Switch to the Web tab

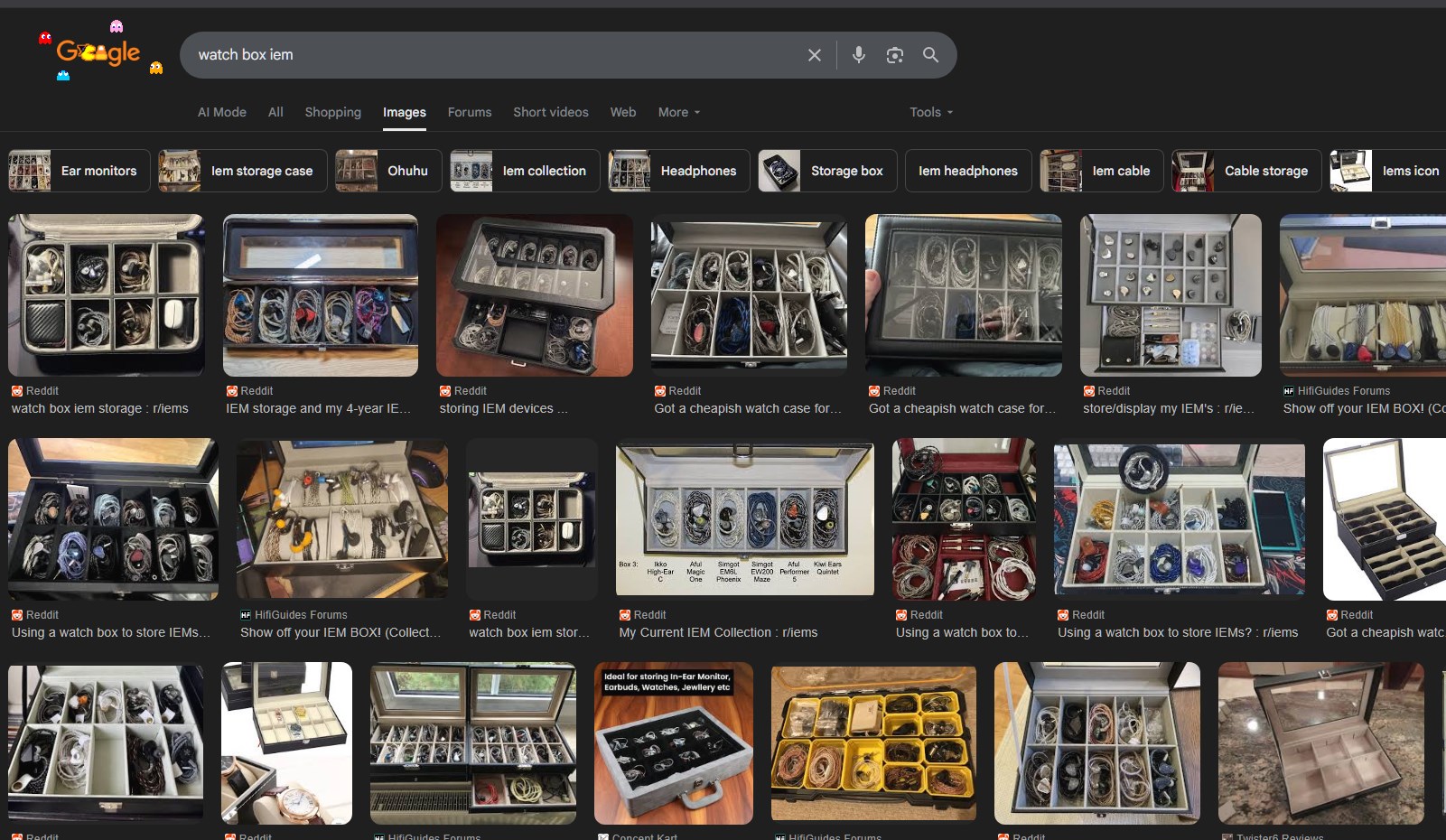(x=623, y=112)
